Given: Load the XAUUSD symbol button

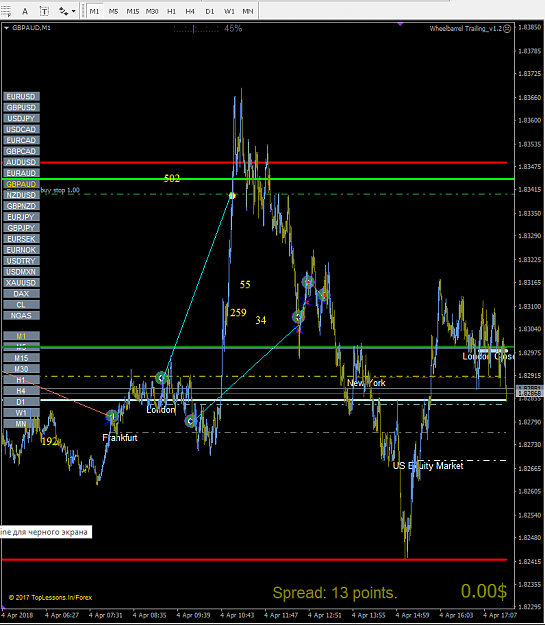Looking at the screenshot, I should pyautogui.click(x=21, y=283).
